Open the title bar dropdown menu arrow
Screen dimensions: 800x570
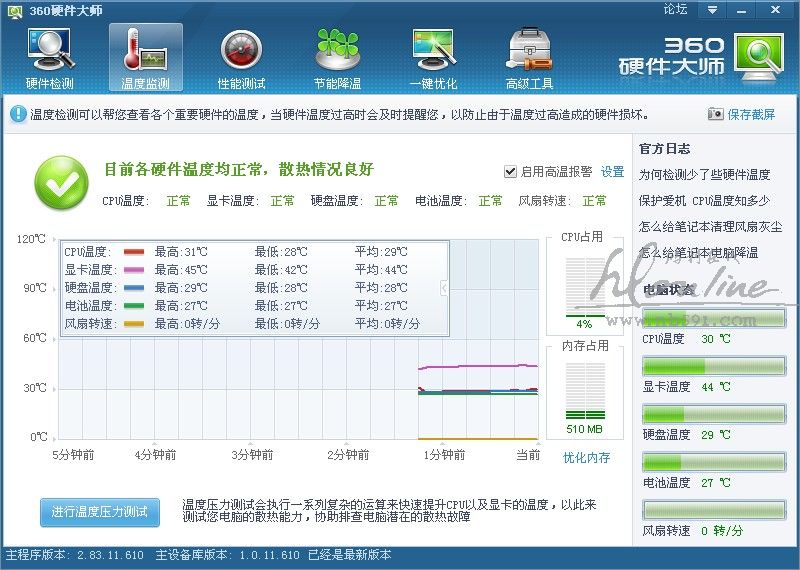(712, 10)
